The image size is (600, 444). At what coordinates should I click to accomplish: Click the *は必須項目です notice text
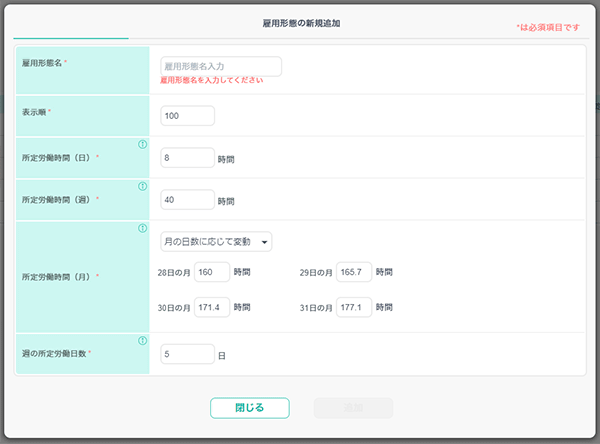coord(547,27)
